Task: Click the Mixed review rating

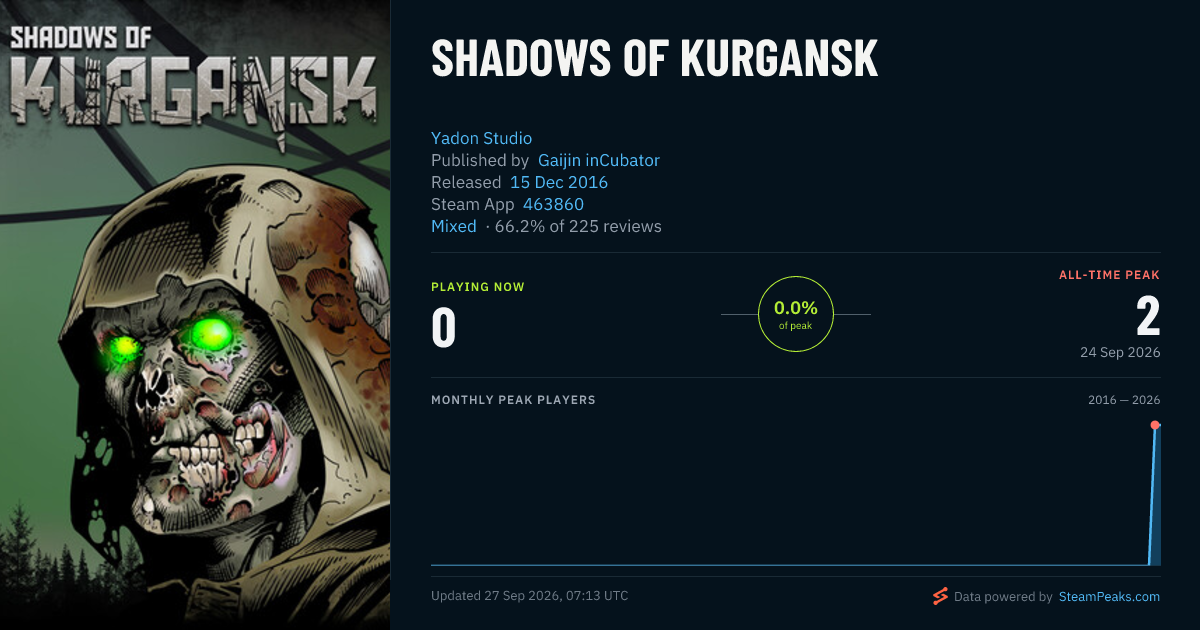Action: pos(454,226)
